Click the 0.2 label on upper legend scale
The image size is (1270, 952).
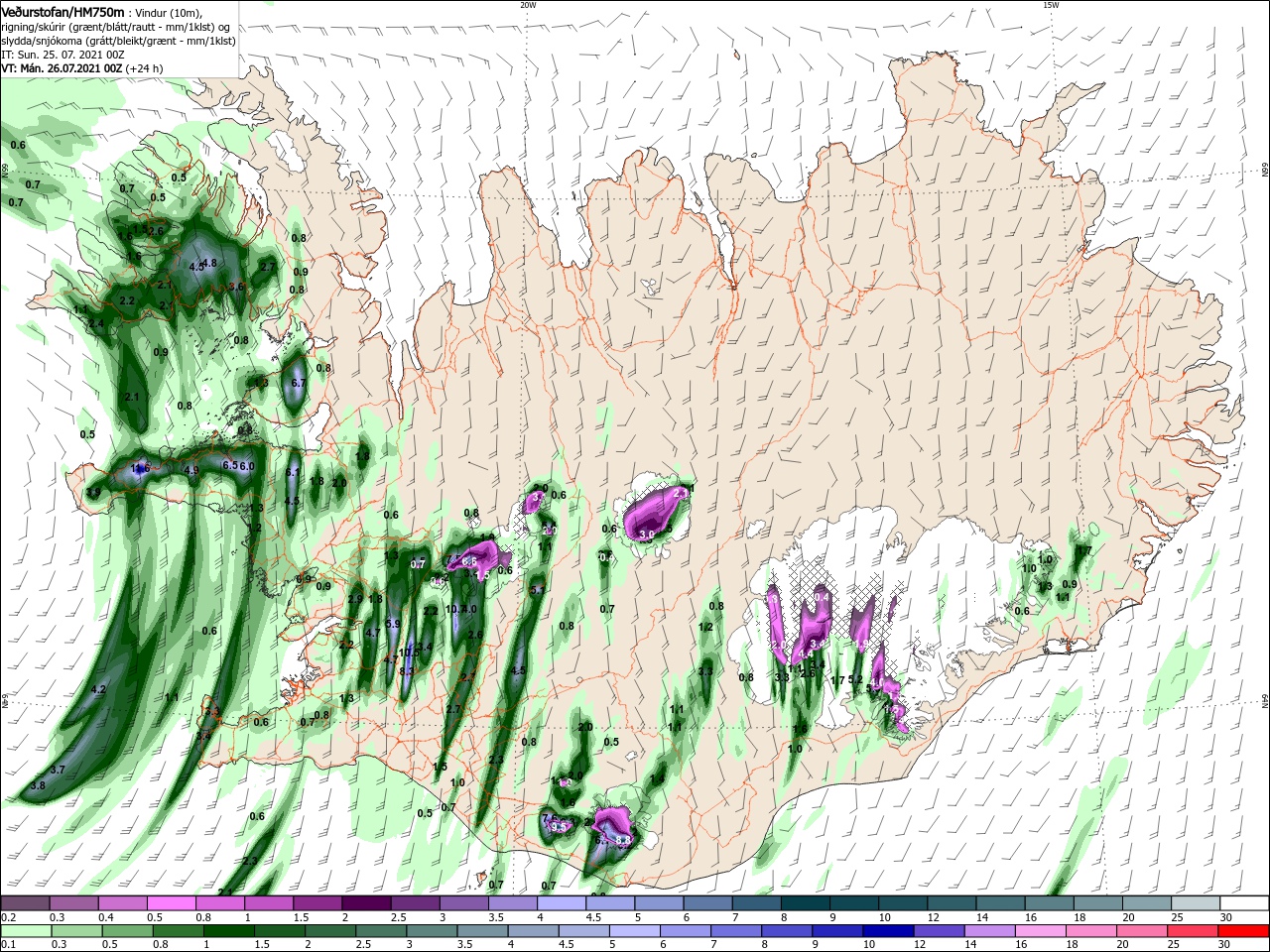point(9,917)
